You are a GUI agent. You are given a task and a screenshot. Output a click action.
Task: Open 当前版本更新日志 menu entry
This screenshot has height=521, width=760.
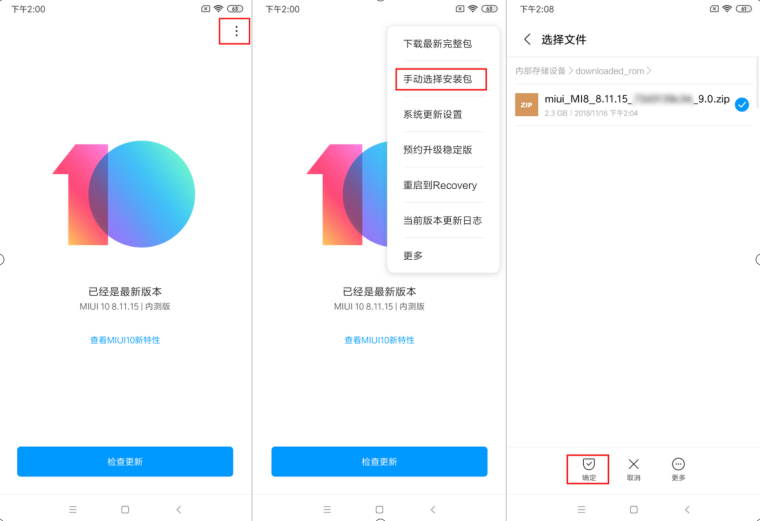[x=442, y=220]
